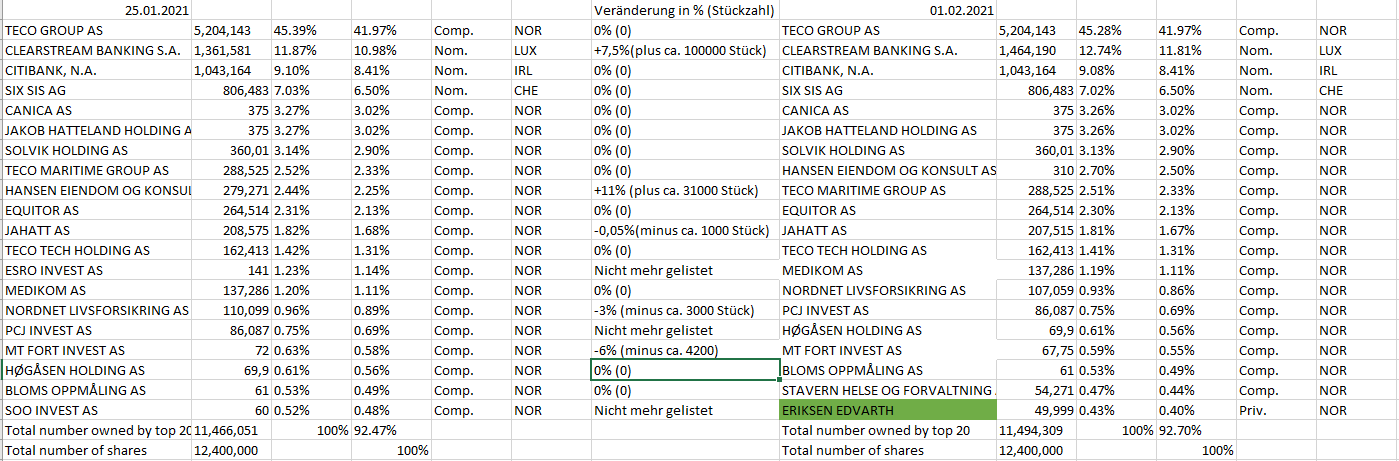1399x461 pixels.
Task: Click the 0.43% percentage cell
Action: pos(1115,411)
